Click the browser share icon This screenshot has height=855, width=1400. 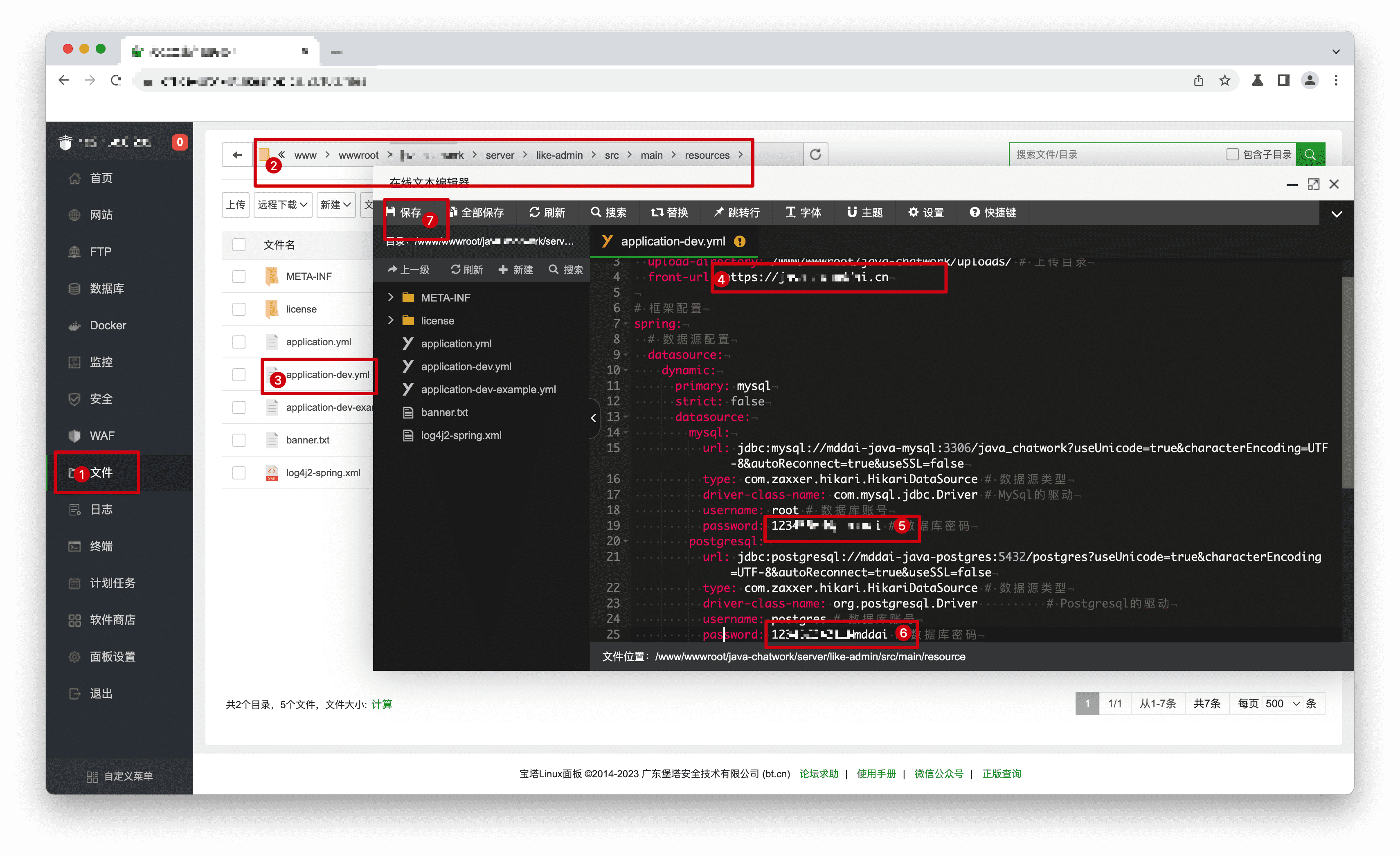click(x=1198, y=81)
